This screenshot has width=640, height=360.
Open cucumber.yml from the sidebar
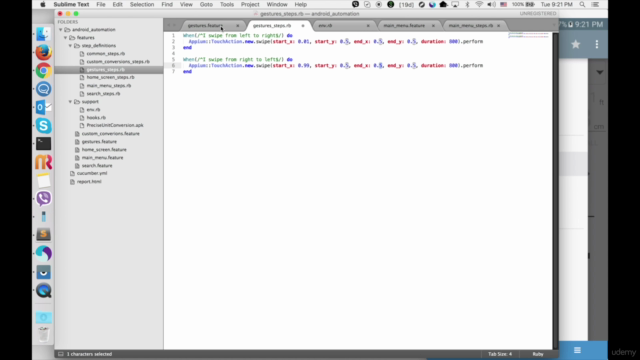point(92,173)
